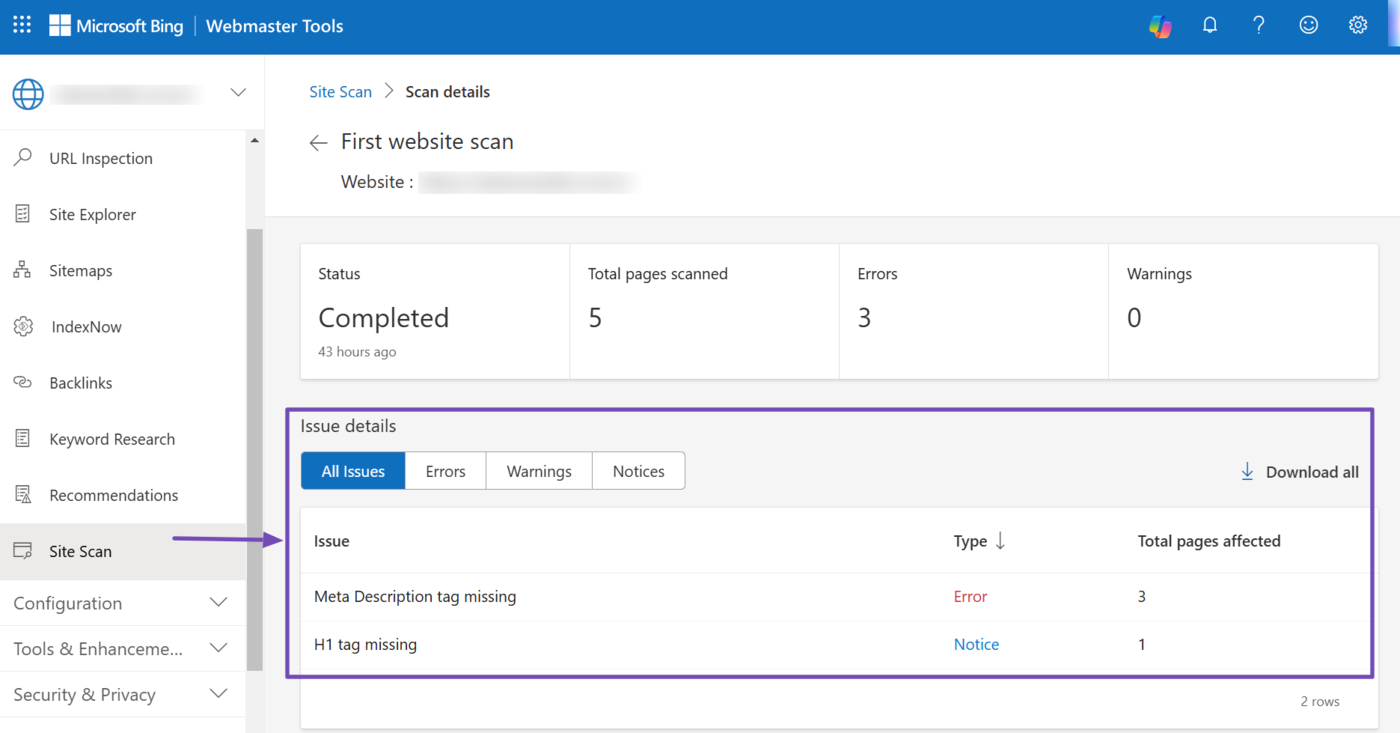Image resolution: width=1400 pixels, height=733 pixels.
Task: Click the Site Scan breadcrumb link
Action: [340, 92]
